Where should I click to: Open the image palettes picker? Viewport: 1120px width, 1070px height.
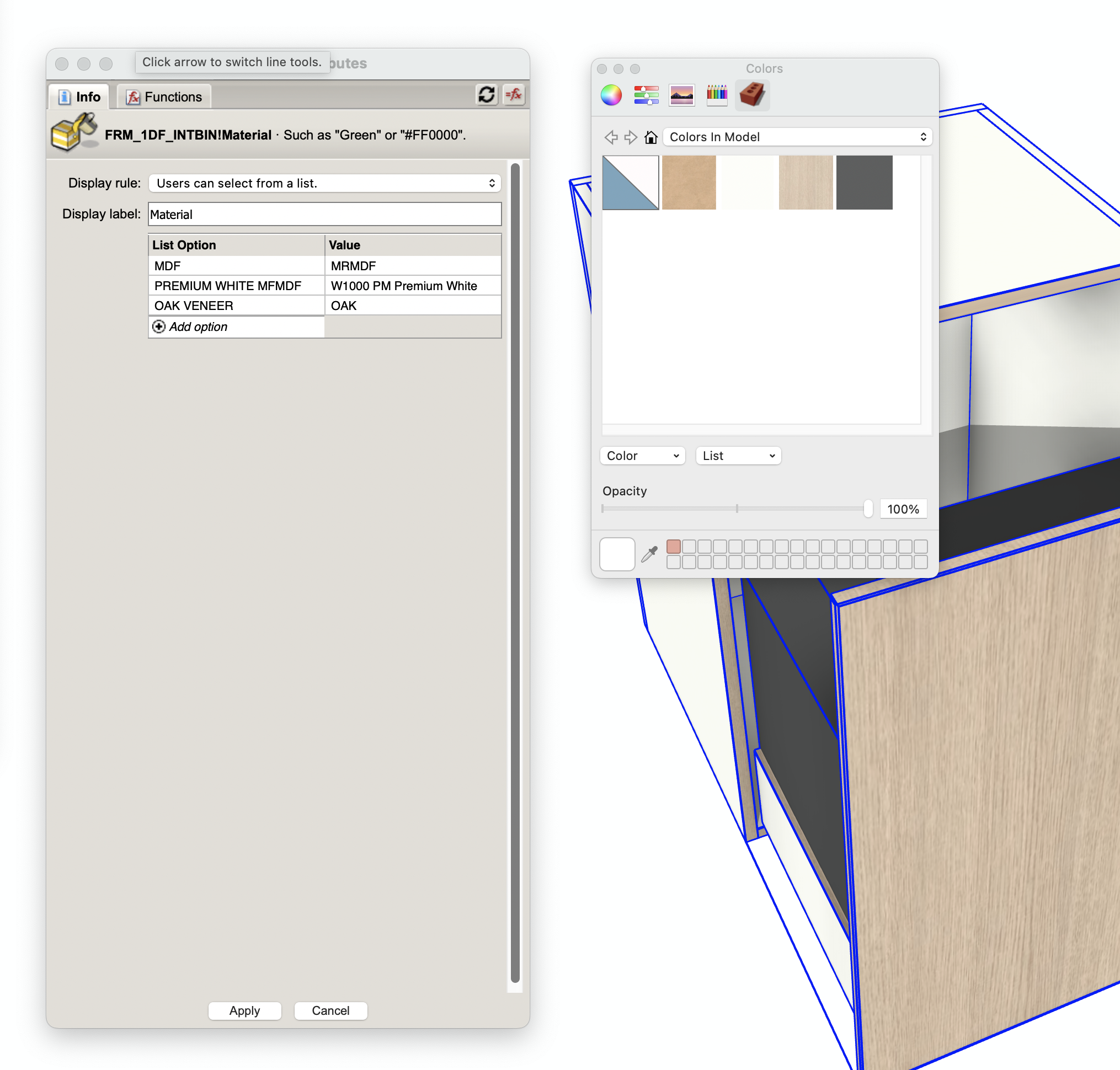point(681,95)
